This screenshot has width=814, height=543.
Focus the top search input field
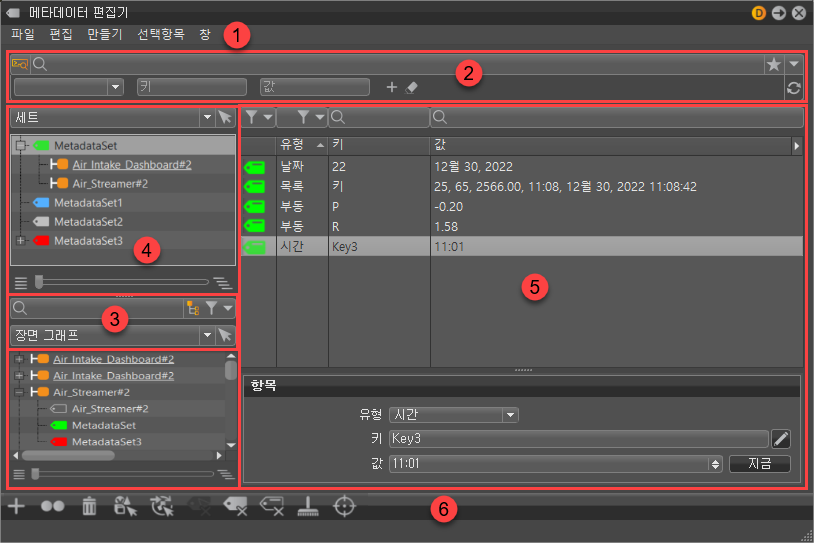tap(397, 64)
